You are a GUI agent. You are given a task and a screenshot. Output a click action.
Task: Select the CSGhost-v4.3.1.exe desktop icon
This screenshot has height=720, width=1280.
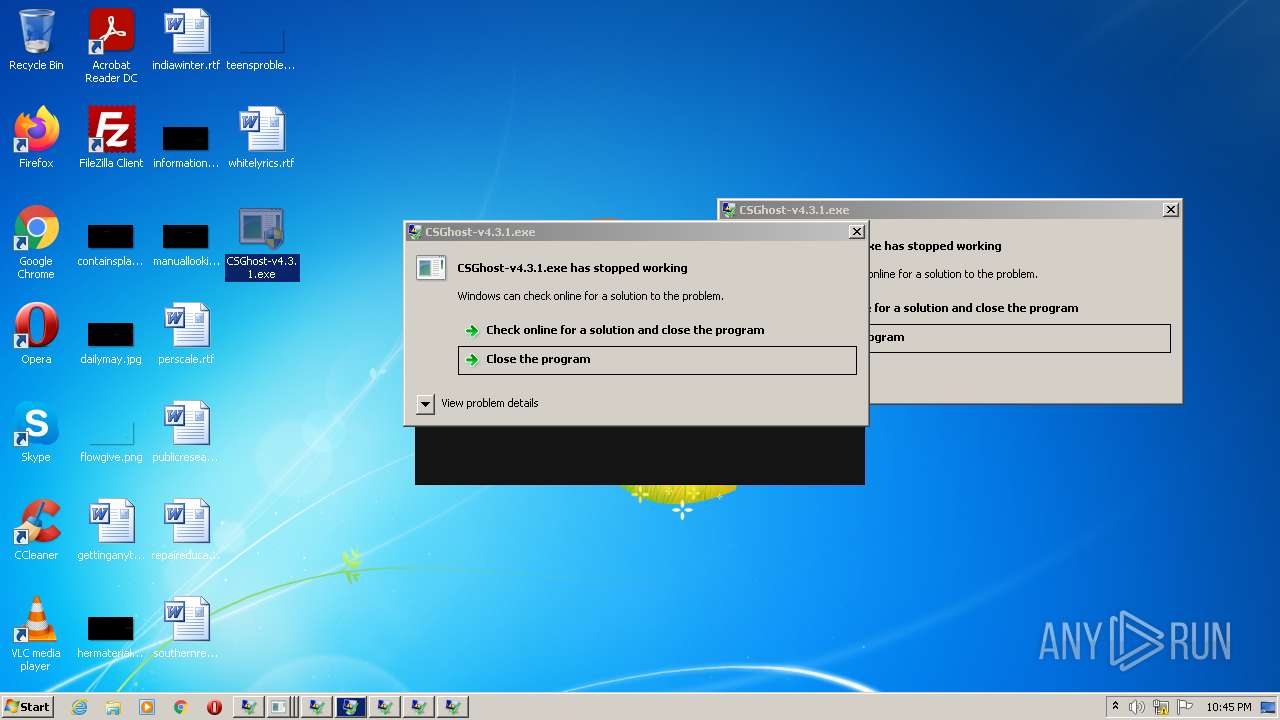coord(262,244)
